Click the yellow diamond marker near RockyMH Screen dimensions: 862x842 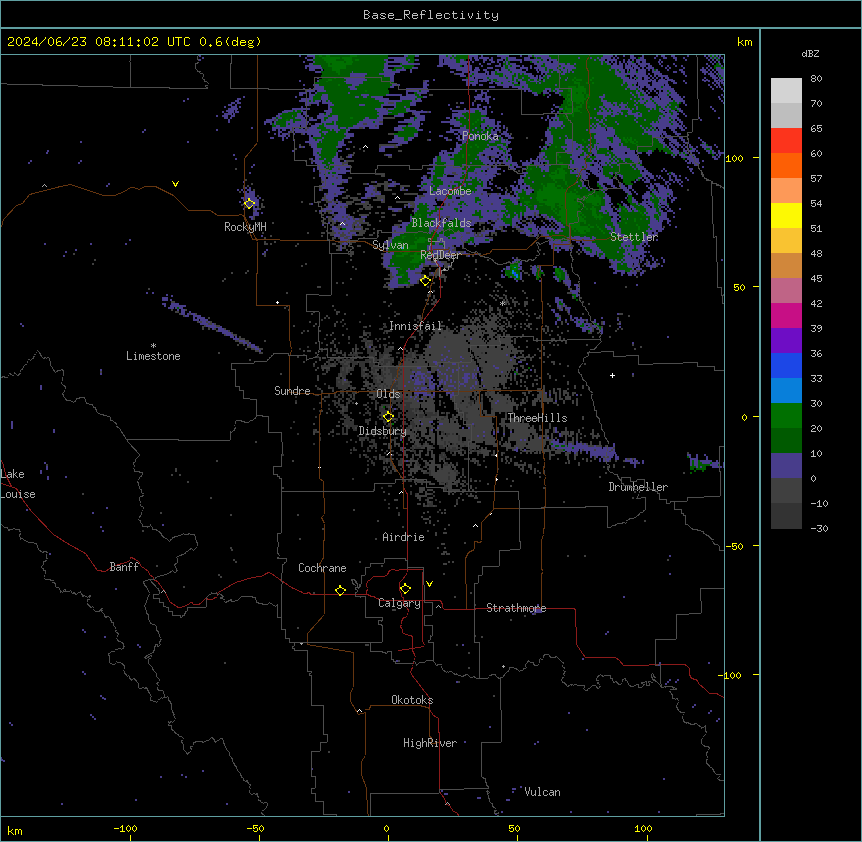tap(249, 204)
